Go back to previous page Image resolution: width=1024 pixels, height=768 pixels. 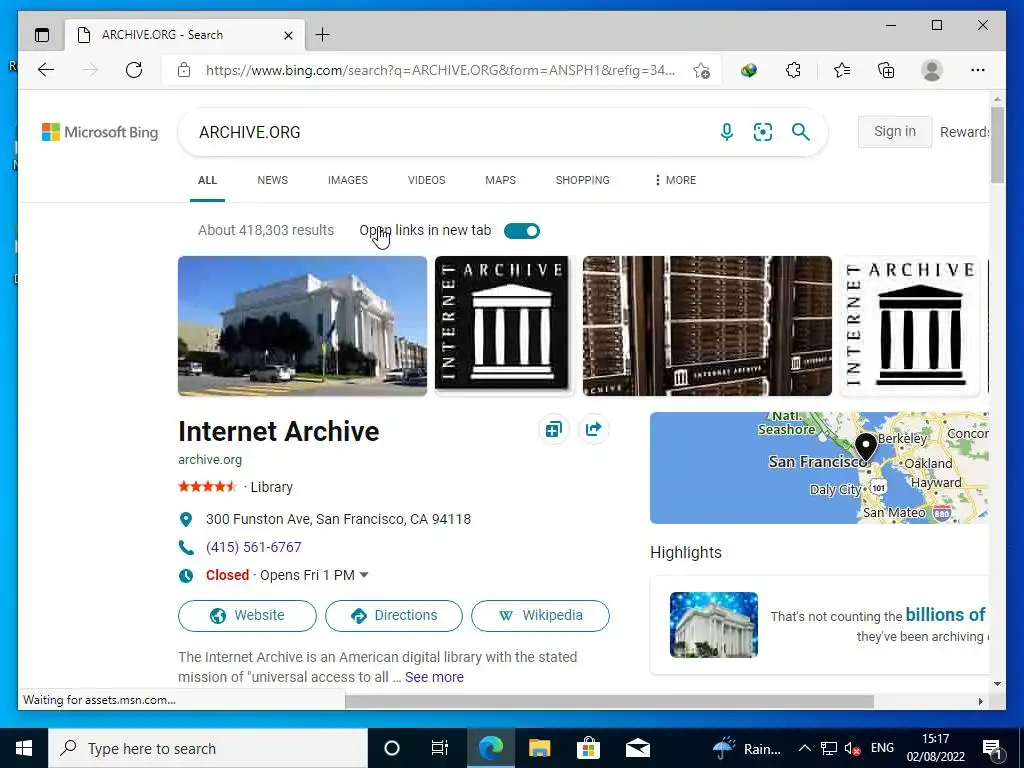point(46,70)
